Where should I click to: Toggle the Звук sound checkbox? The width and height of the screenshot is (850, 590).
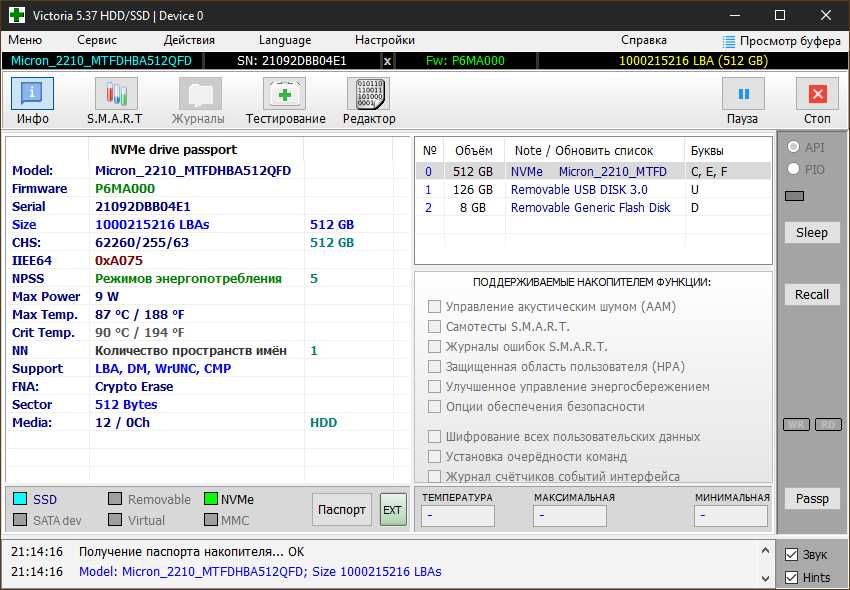(791, 554)
